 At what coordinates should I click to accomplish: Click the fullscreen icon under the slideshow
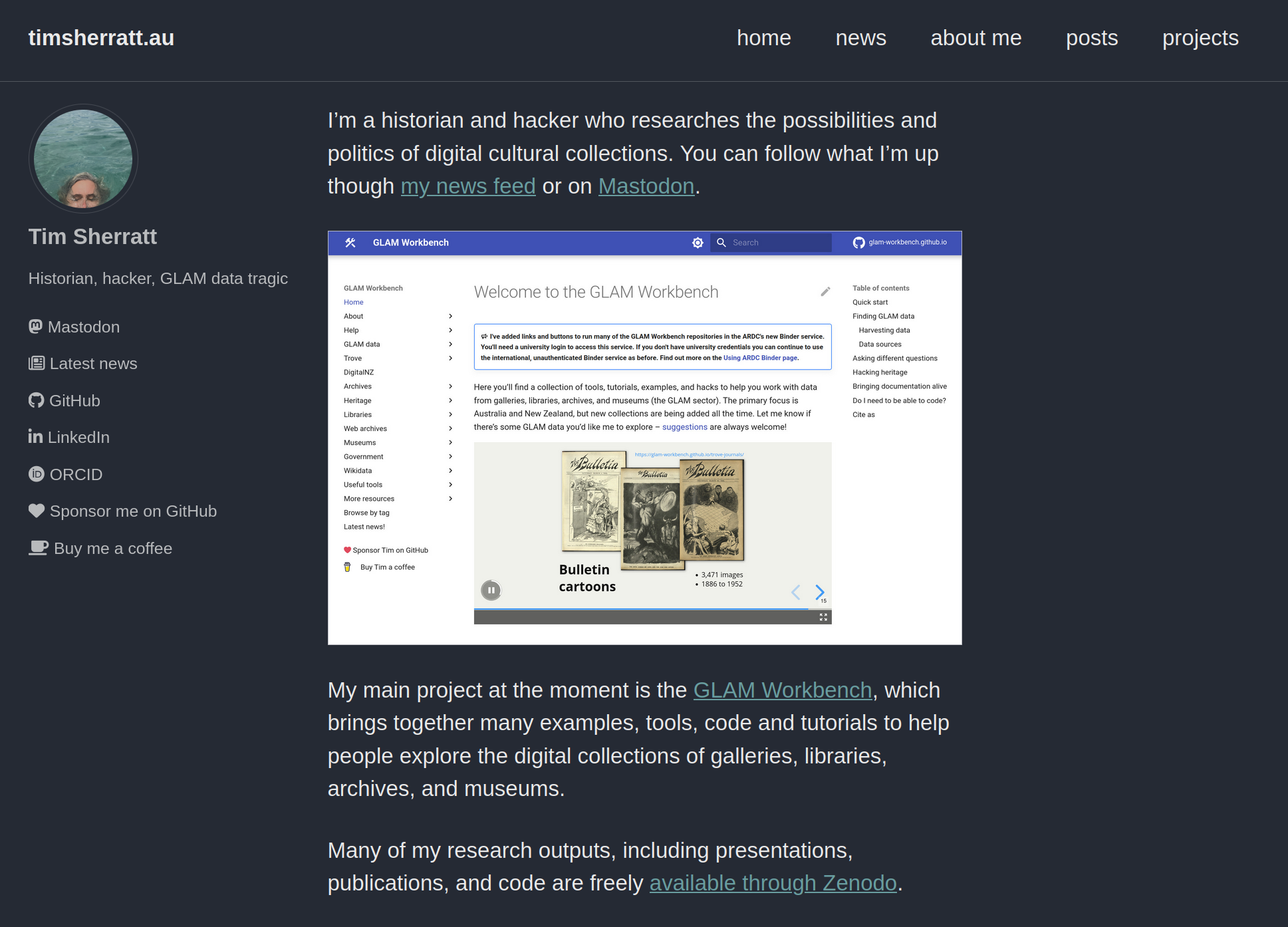(823, 618)
